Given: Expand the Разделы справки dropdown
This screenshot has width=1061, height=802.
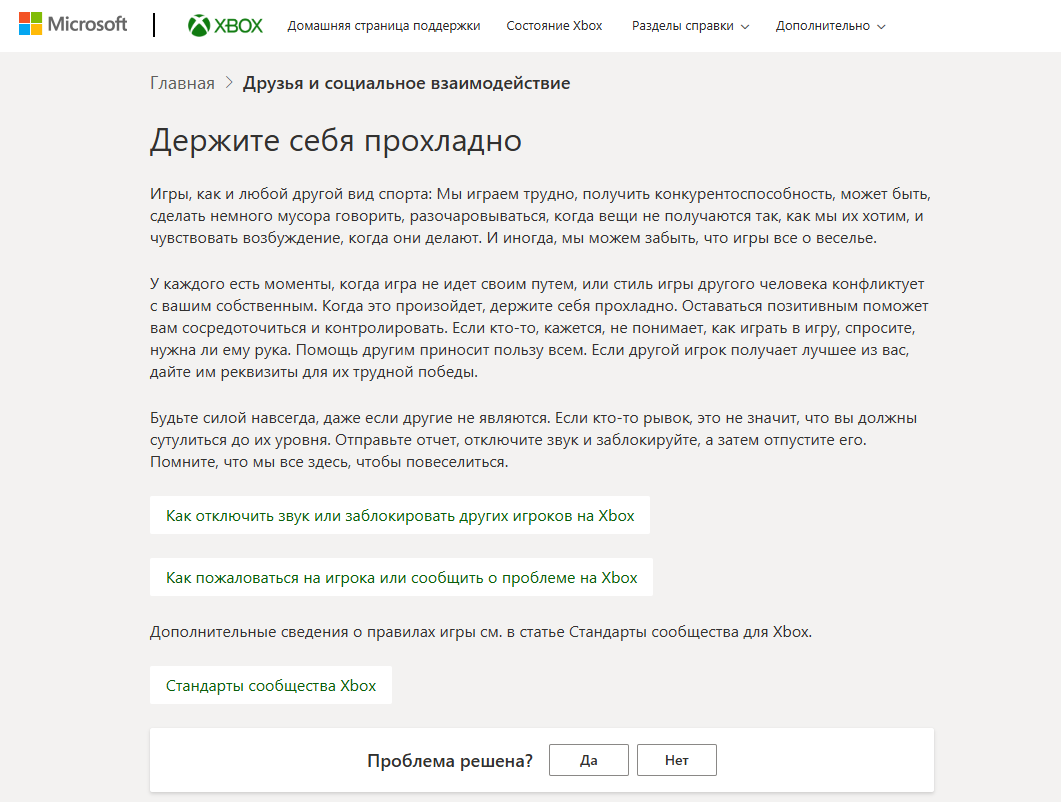Looking at the screenshot, I should click(690, 26).
